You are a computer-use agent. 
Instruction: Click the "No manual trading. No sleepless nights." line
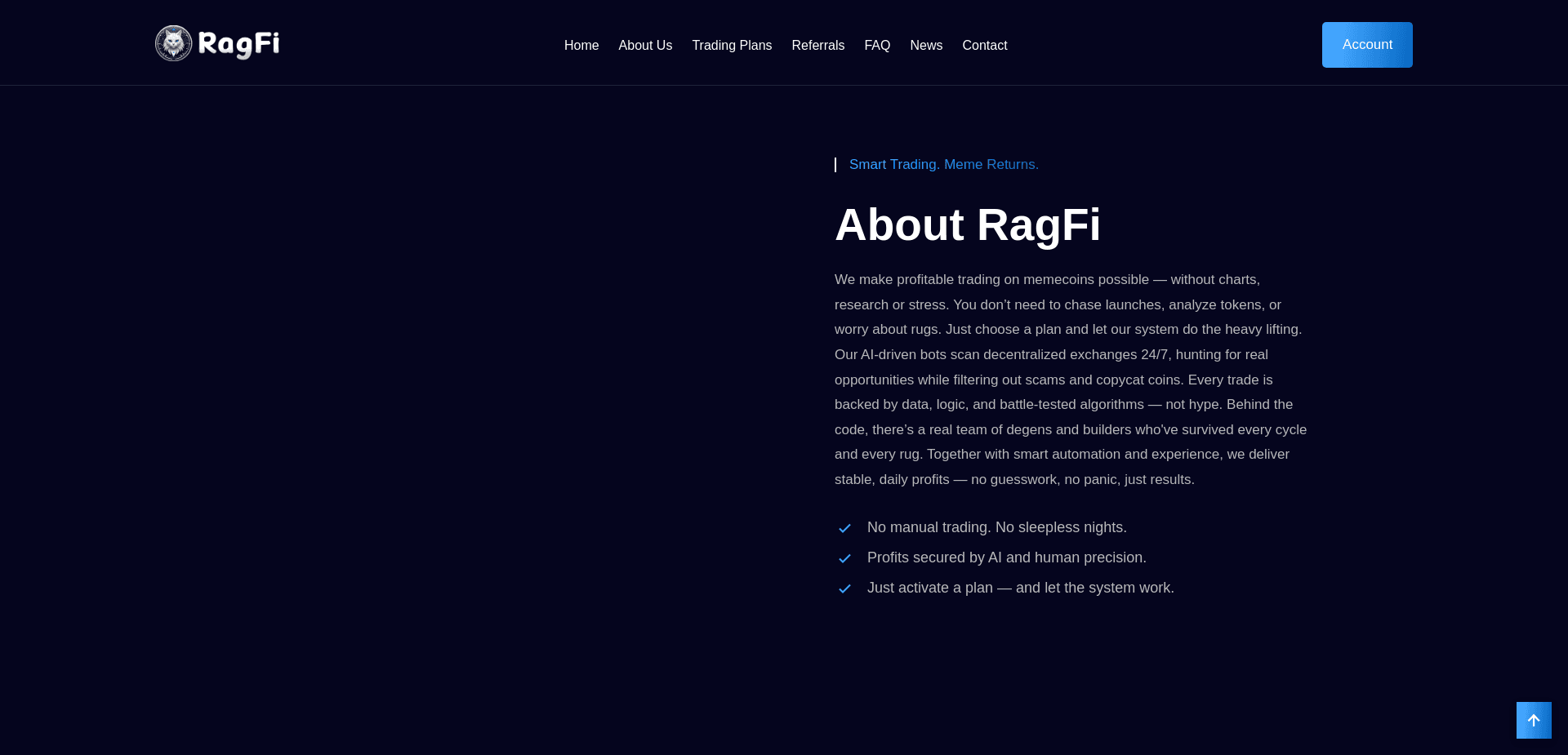[996, 527]
